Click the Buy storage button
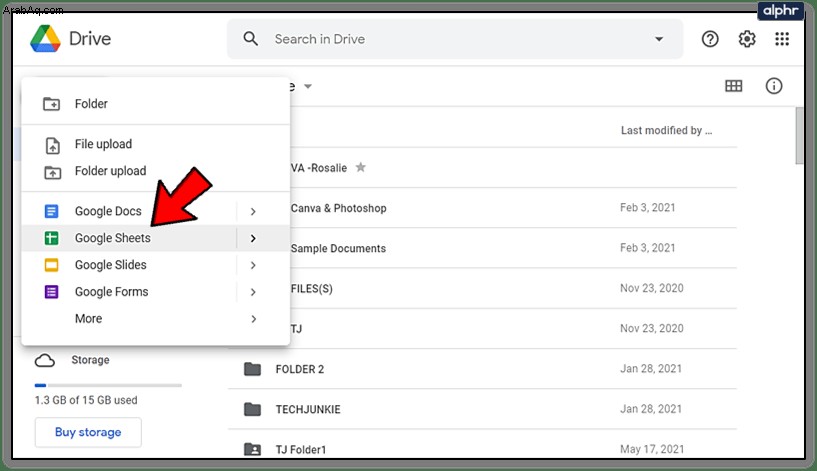817x471 pixels. (88, 432)
